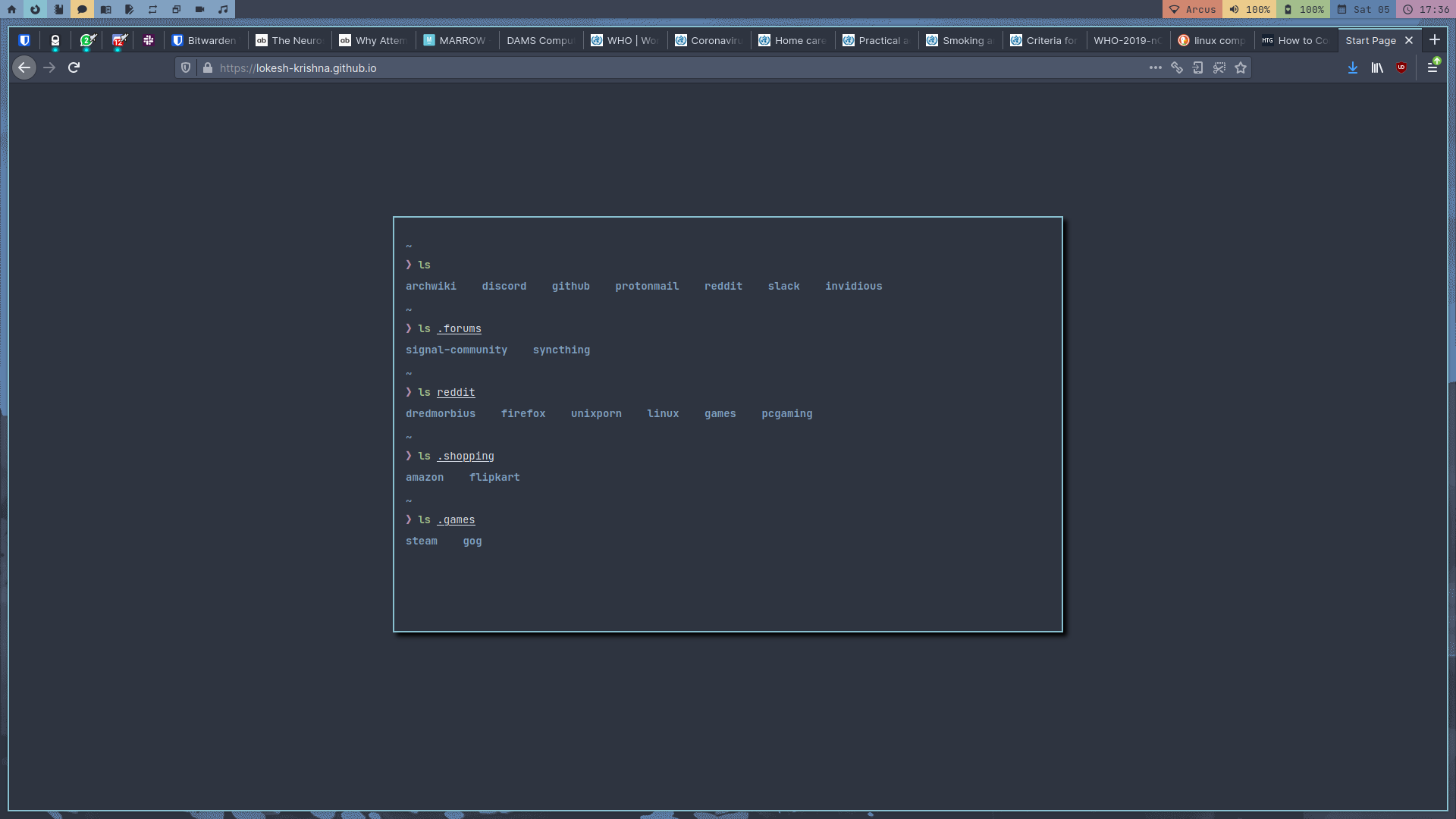Open page actions three-dots menu
Image resolution: width=1456 pixels, height=819 pixels.
pyautogui.click(x=1155, y=68)
